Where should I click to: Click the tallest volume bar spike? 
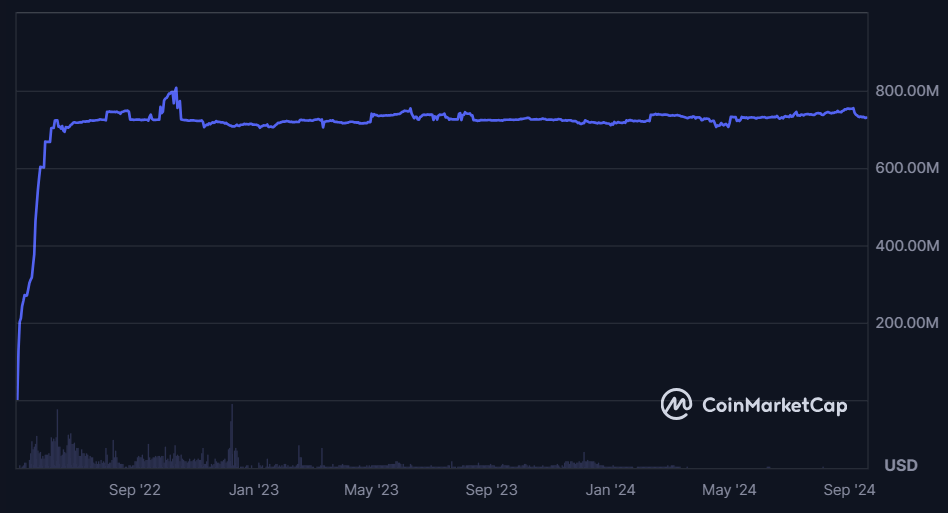[232, 406]
